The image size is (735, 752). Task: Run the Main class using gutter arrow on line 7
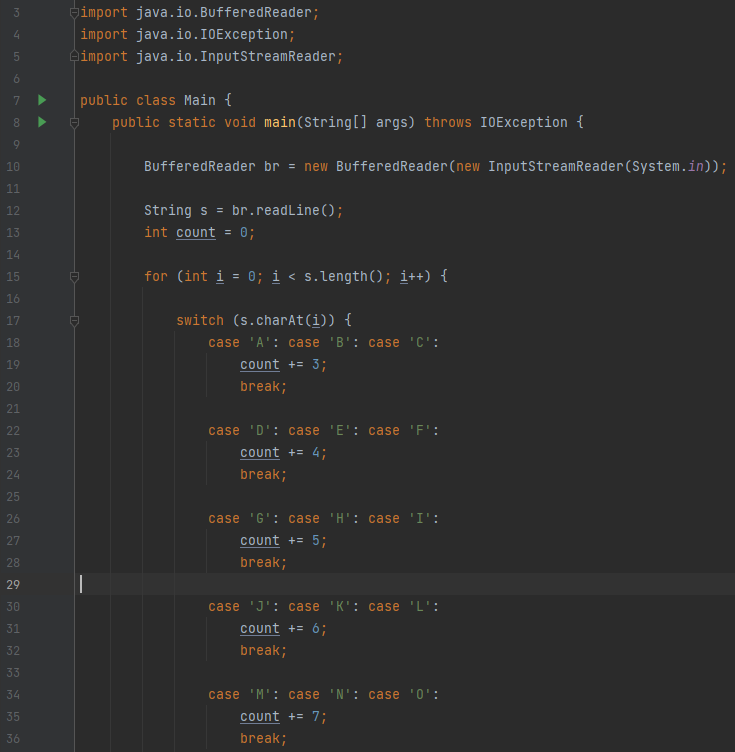pos(42,100)
